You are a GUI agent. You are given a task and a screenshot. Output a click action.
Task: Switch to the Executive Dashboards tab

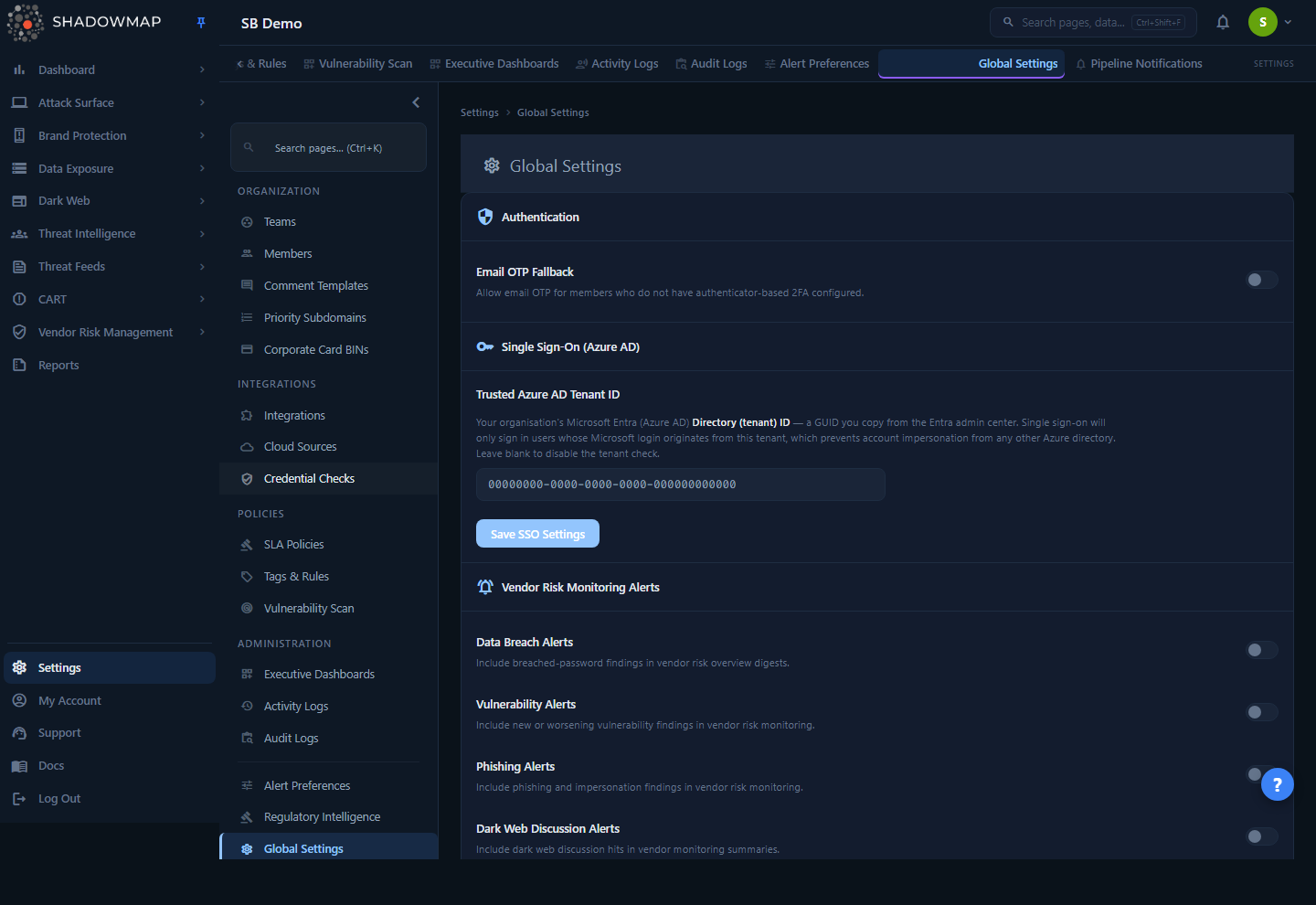[494, 64]
